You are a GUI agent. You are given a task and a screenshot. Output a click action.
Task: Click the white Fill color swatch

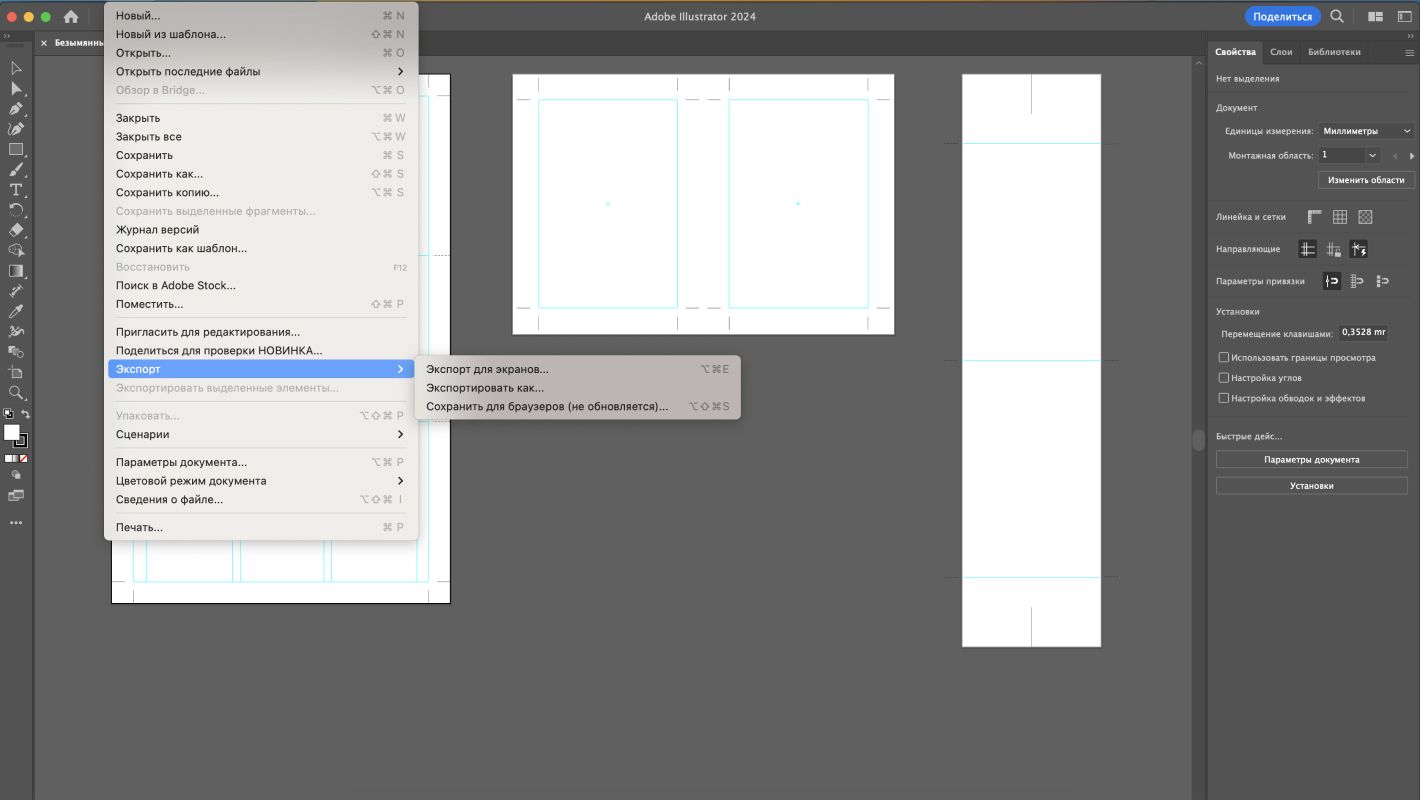(x=11, y=432)
